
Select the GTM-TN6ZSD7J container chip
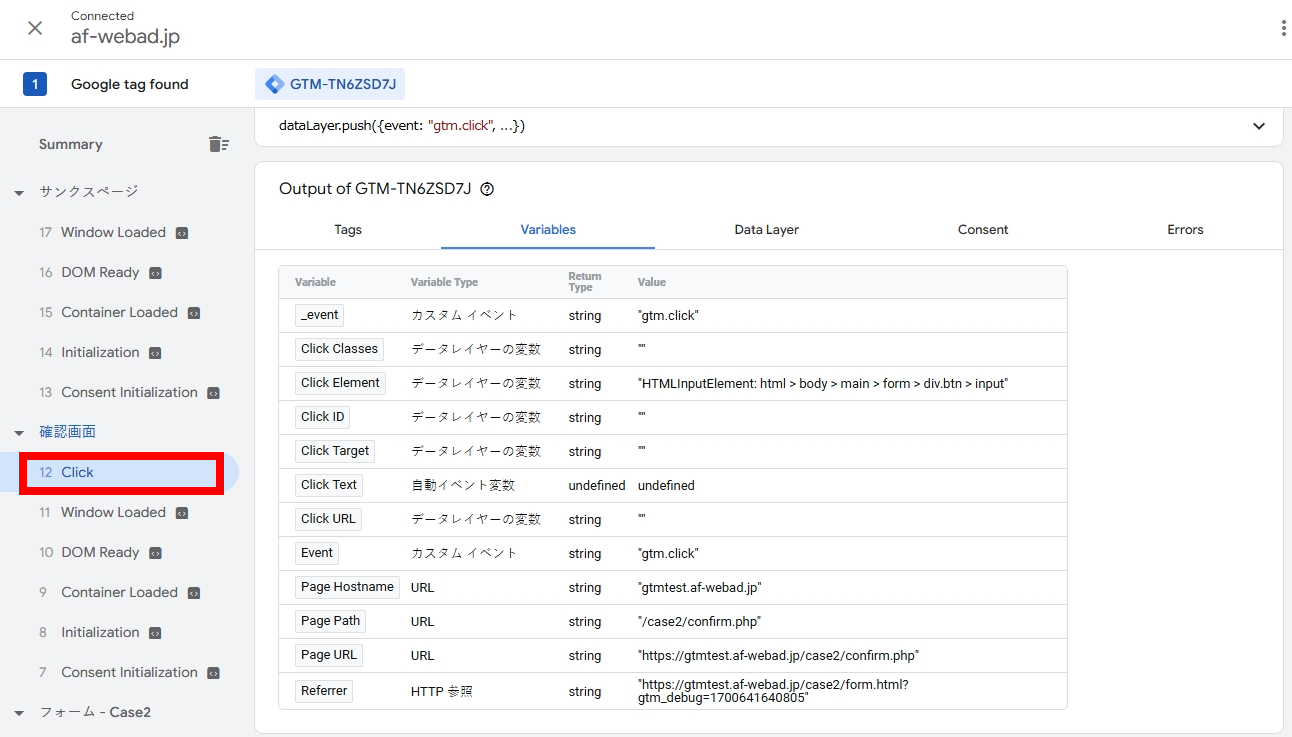(330, 84)
